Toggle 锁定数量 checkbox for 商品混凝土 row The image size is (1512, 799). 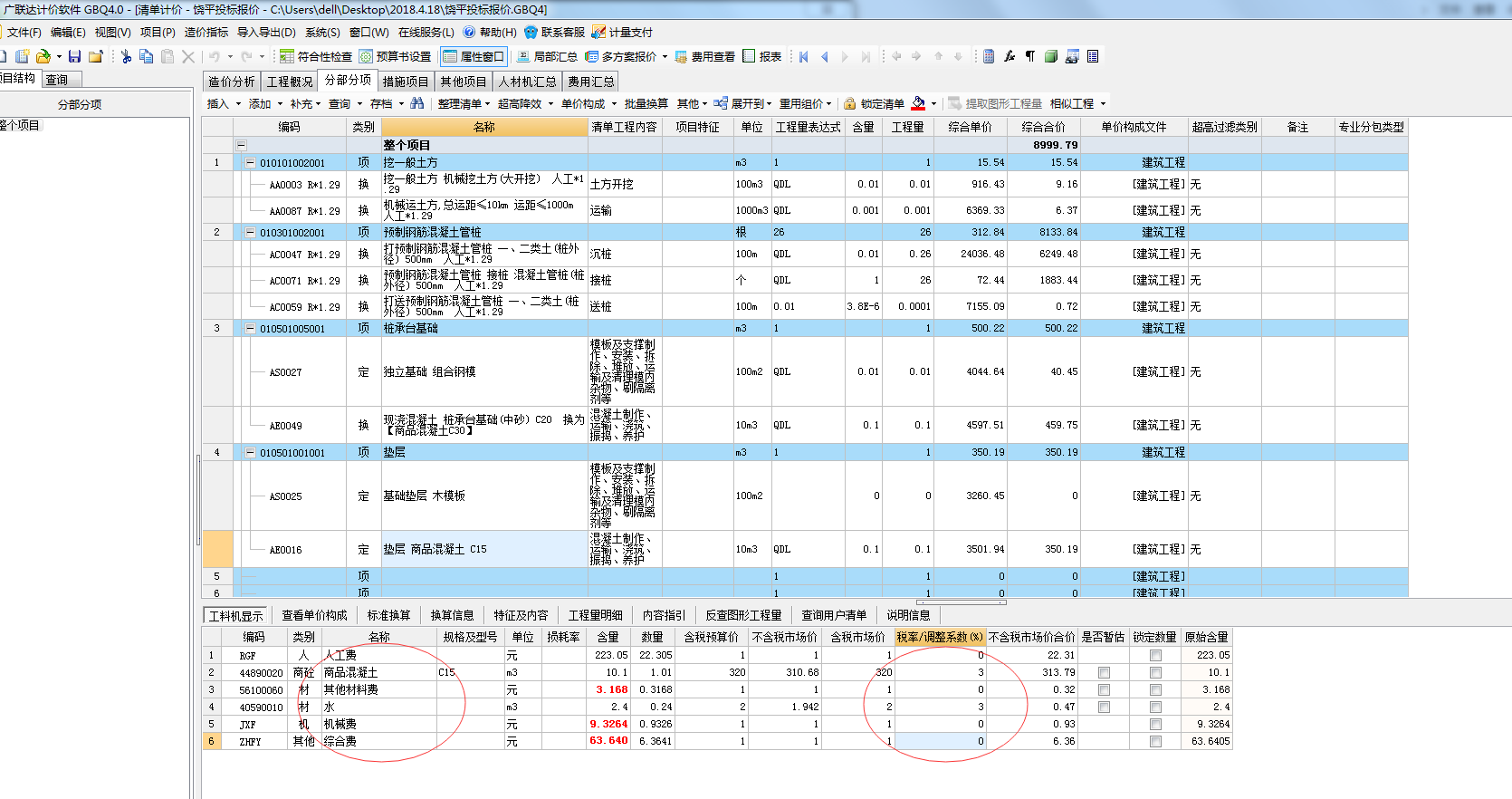(1155, 672)
